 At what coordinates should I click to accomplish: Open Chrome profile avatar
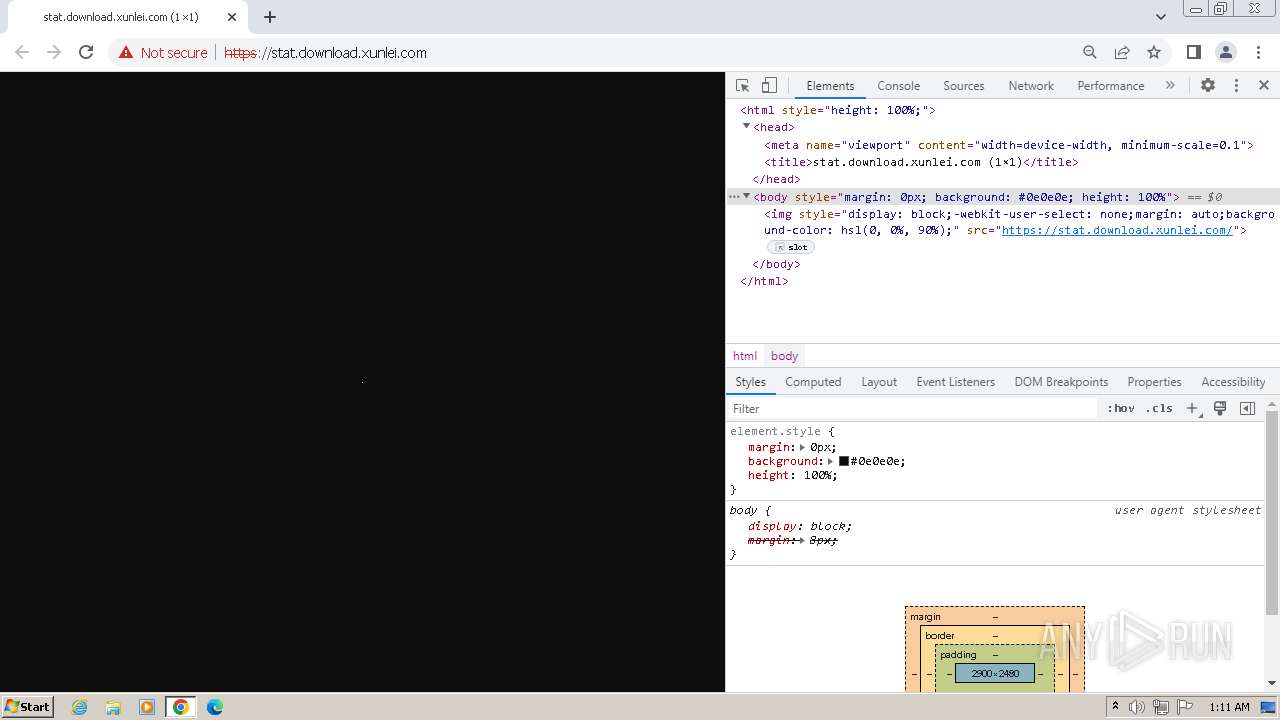tap(1225, 53)
